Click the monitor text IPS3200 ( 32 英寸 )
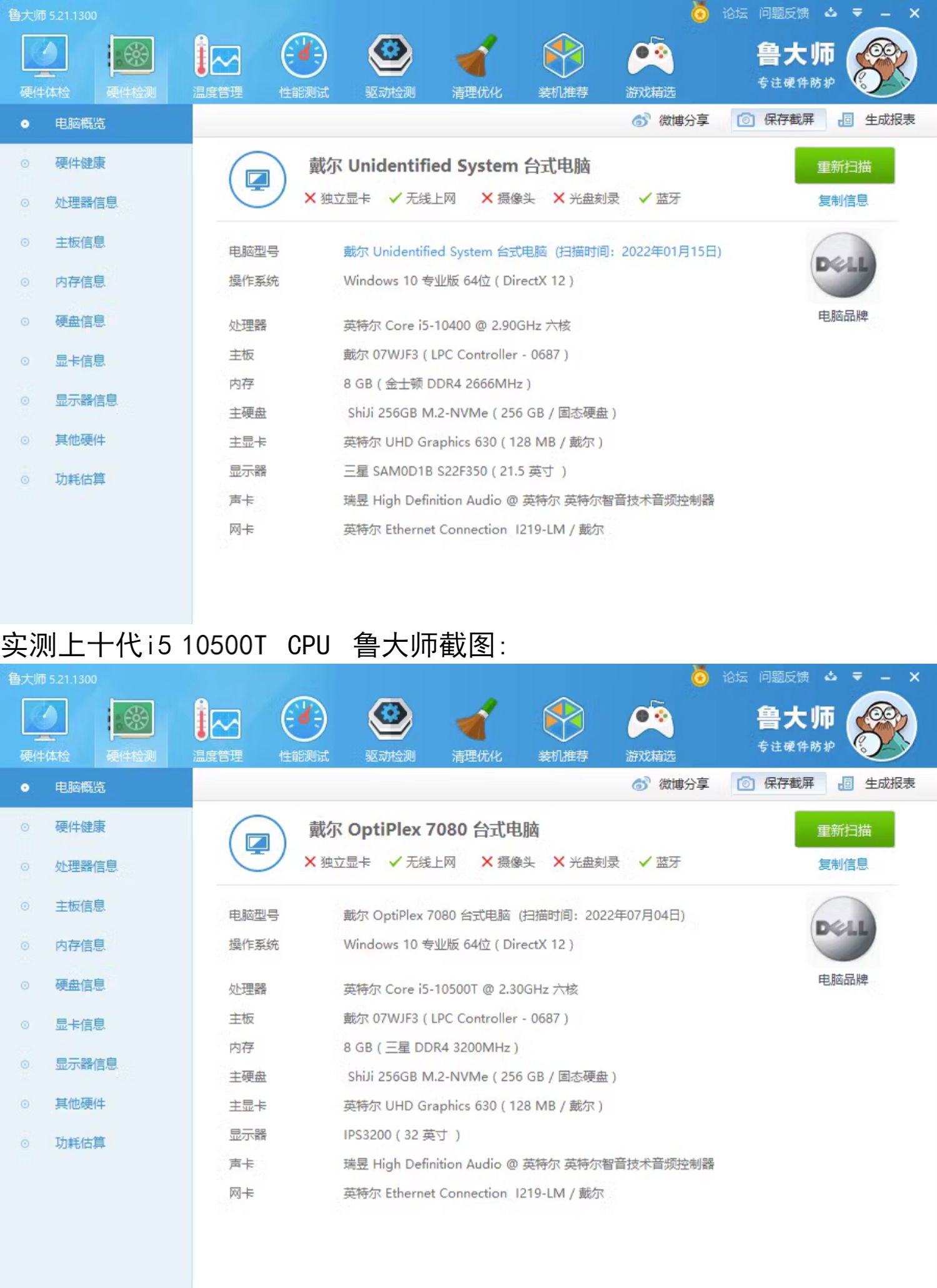 point(402,1135)
